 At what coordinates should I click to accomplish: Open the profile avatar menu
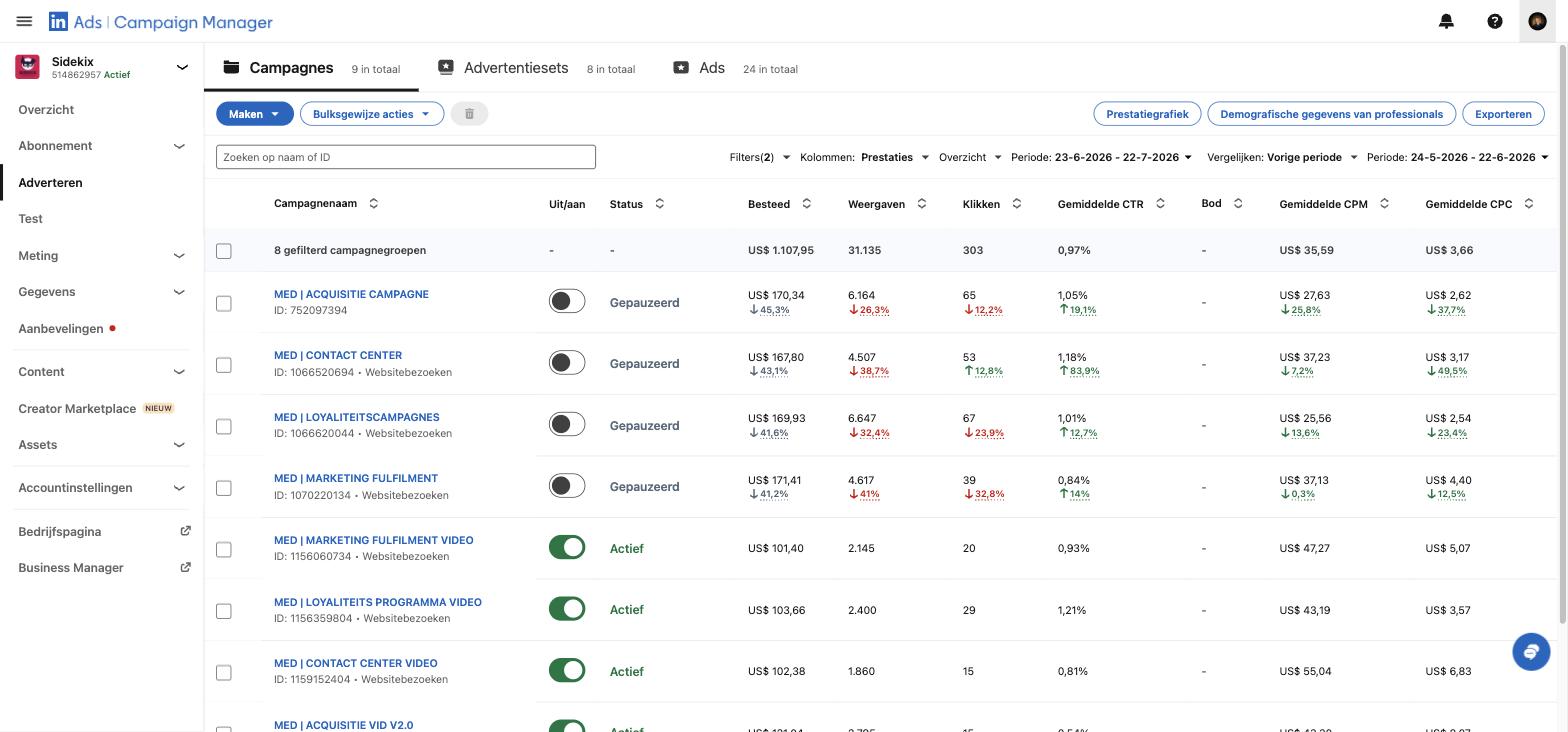[x=1538, y=21]
